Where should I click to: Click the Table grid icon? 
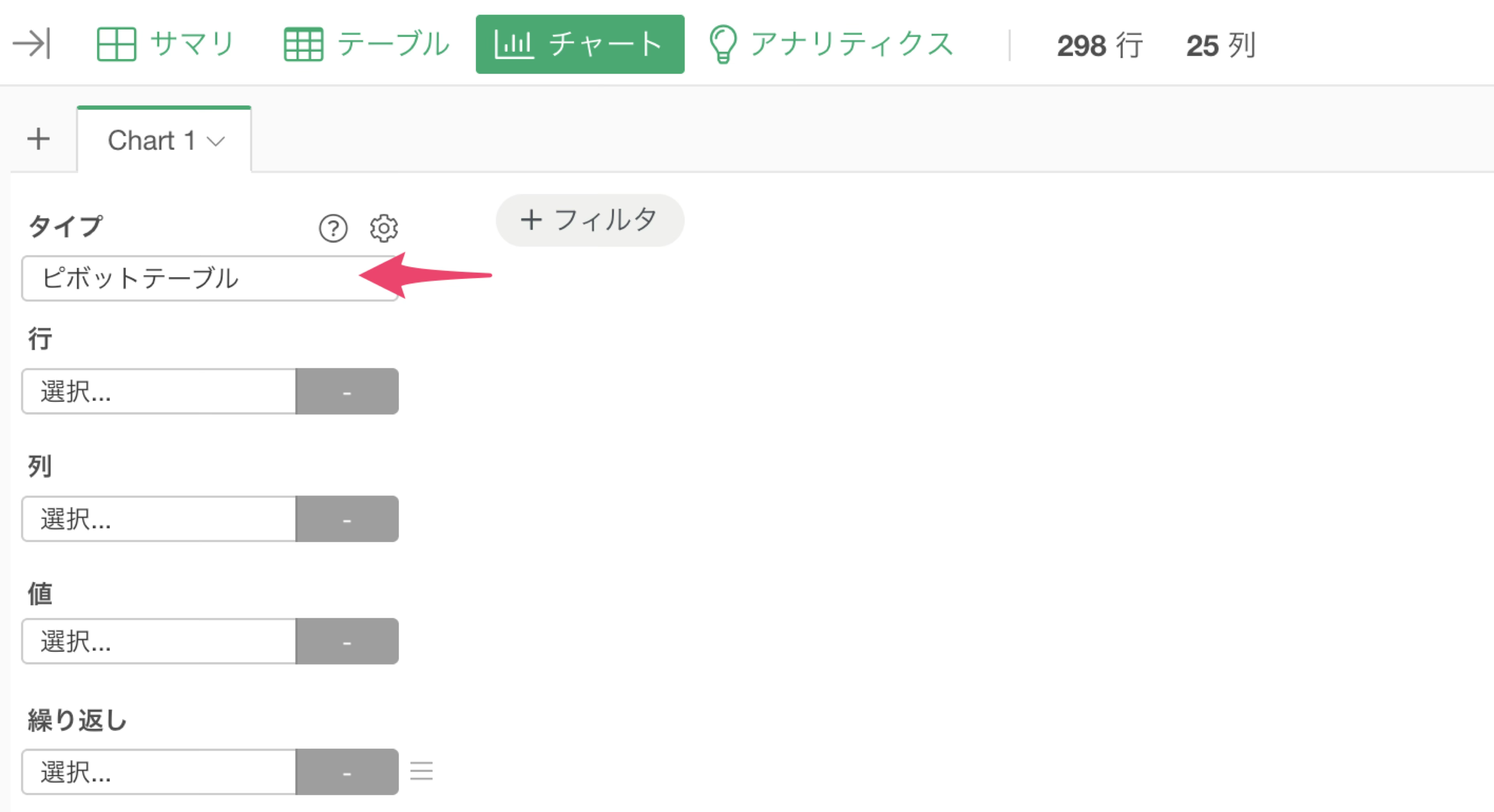coord(303,44)
